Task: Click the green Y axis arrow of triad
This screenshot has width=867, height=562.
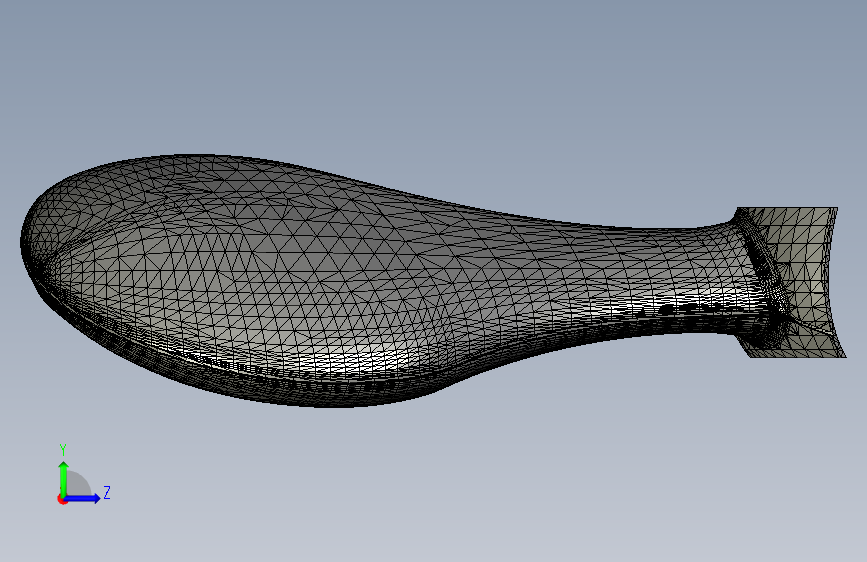Action: [x=64, y=478]
